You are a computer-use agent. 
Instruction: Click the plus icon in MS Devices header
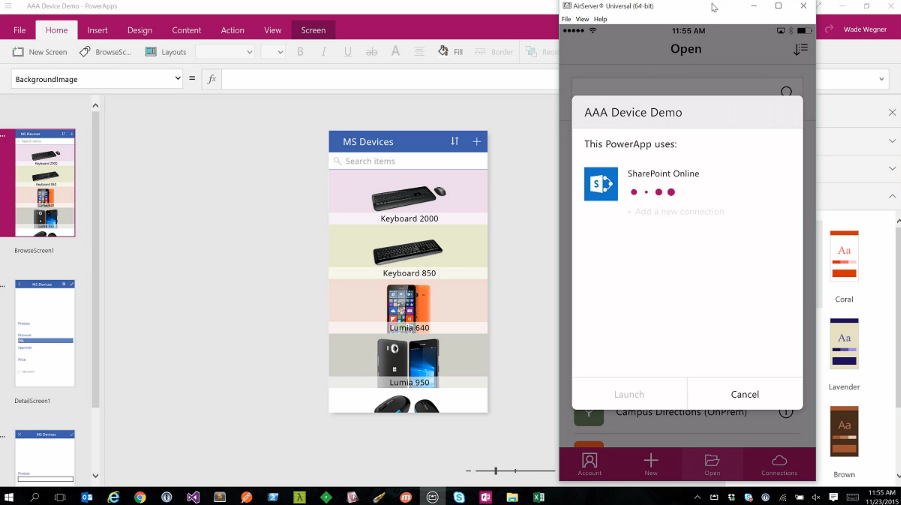click(476, 141)
